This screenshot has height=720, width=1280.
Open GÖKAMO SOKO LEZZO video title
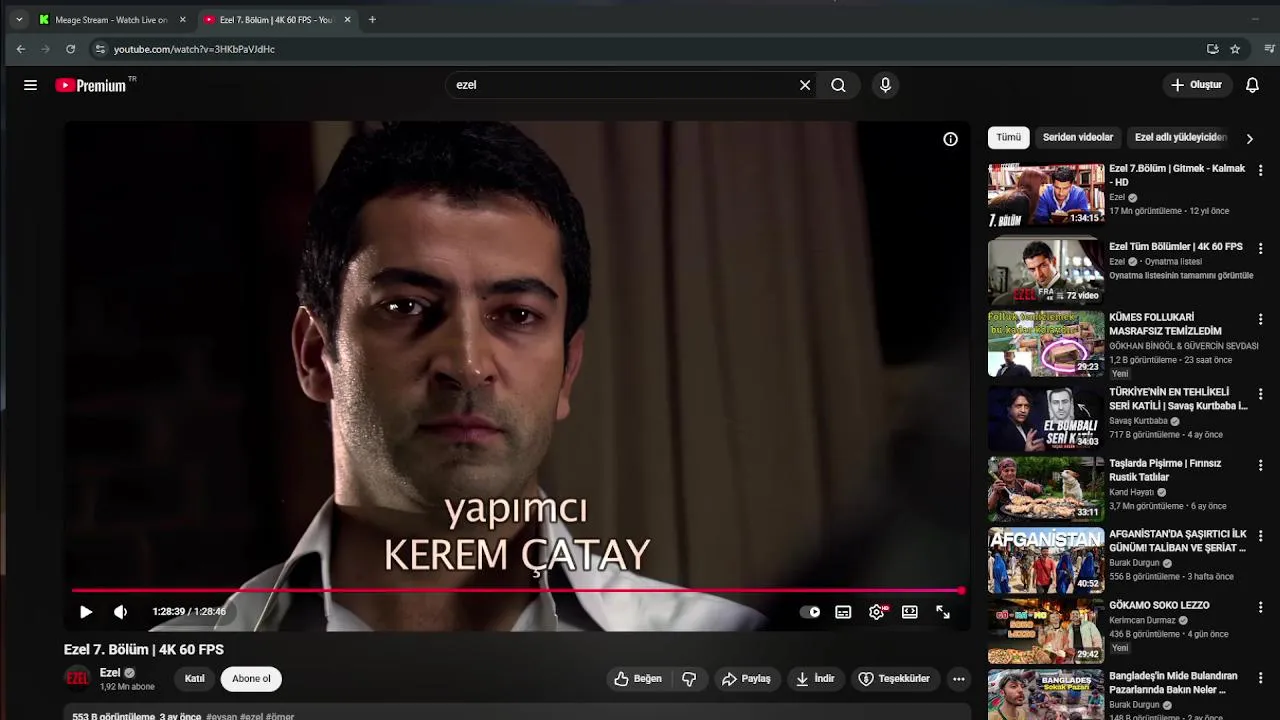coord(1159,605)
